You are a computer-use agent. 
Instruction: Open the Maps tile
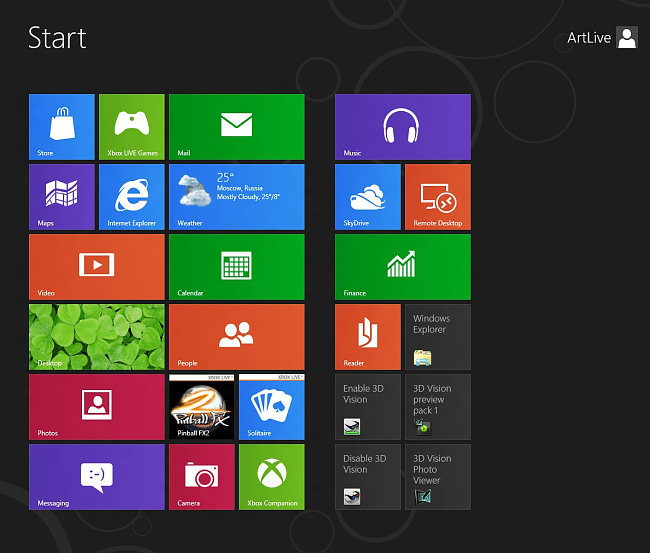[x=62, y=197]
